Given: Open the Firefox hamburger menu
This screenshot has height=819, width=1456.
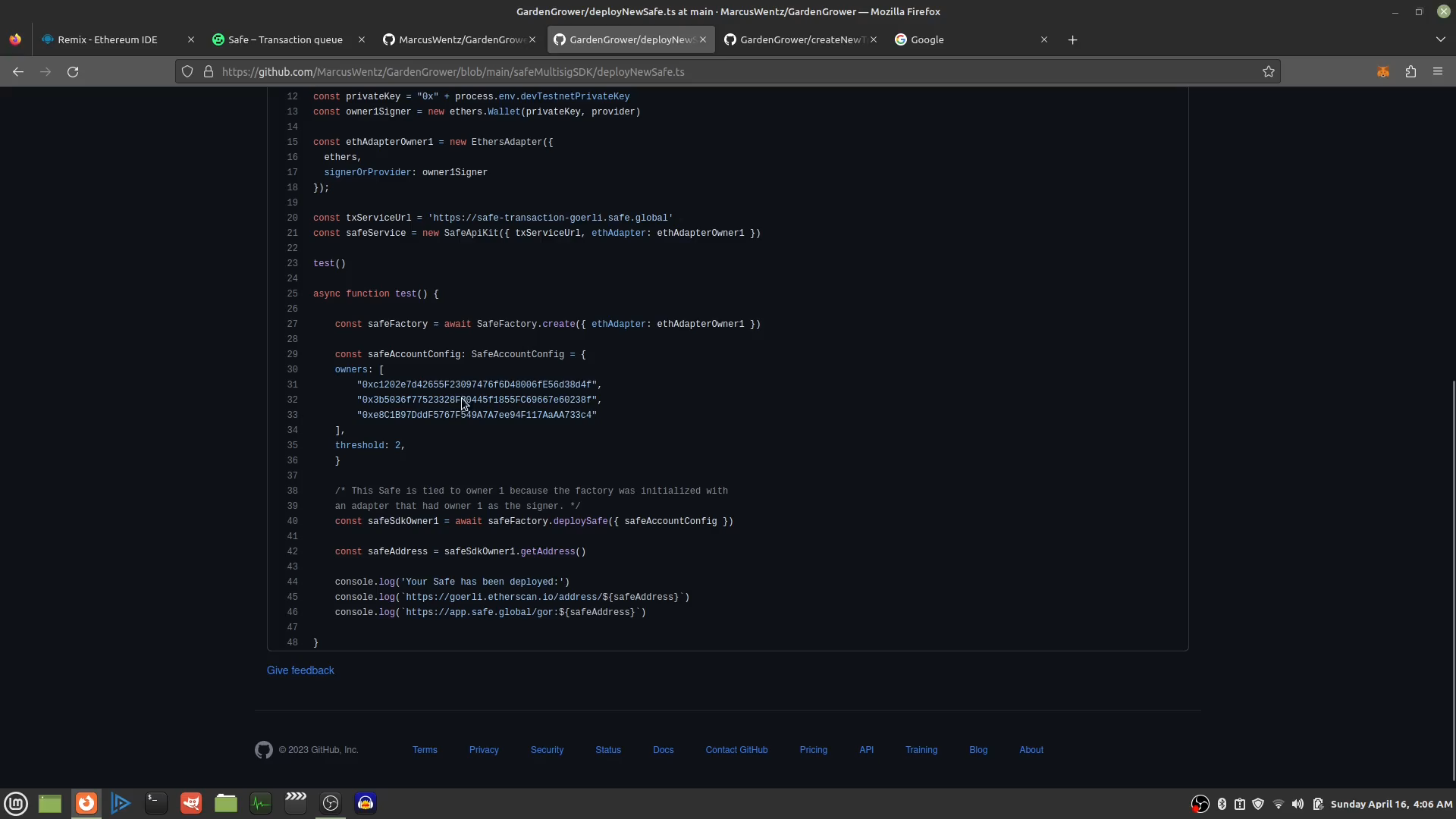Looking at the screenshot, I should (1438, 71).
